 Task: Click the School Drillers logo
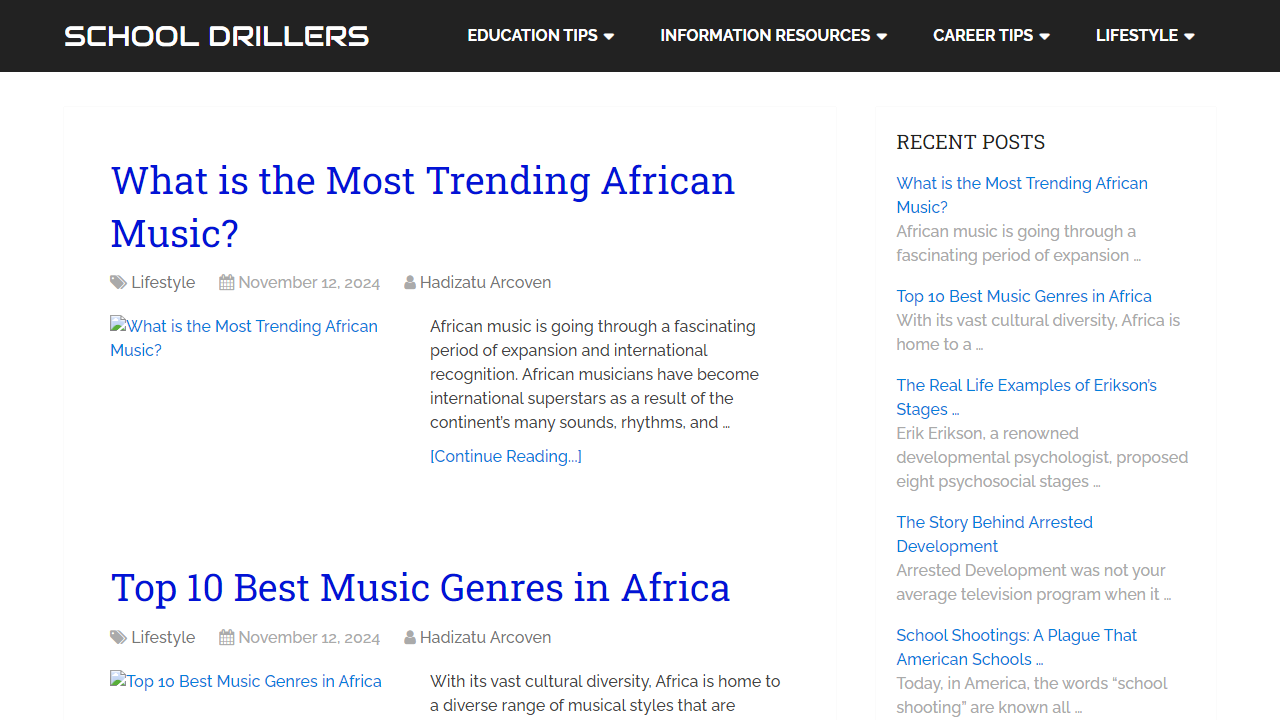[216, 35]
